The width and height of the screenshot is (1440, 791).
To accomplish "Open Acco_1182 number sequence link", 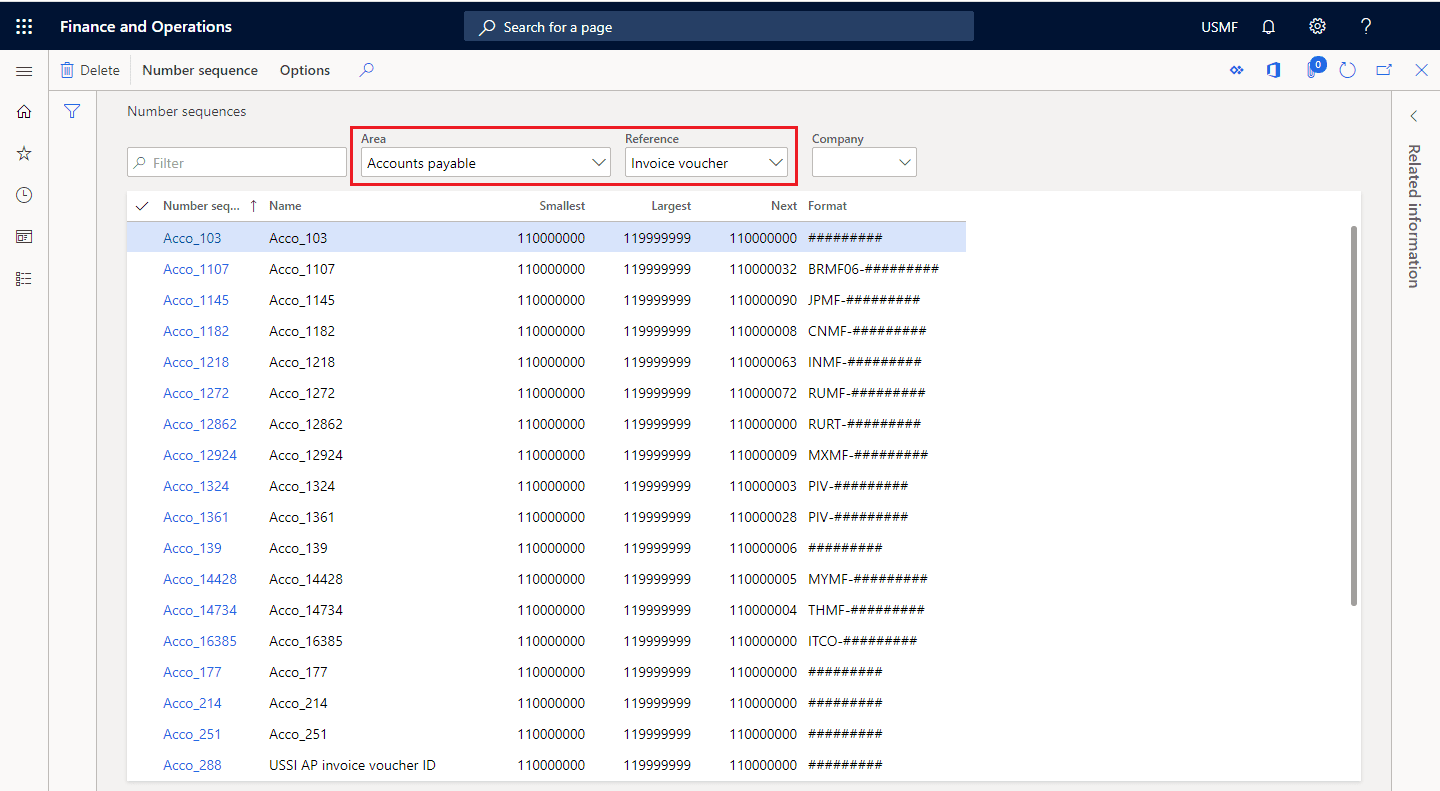I will pyautogui.click(x=196, y=331).
